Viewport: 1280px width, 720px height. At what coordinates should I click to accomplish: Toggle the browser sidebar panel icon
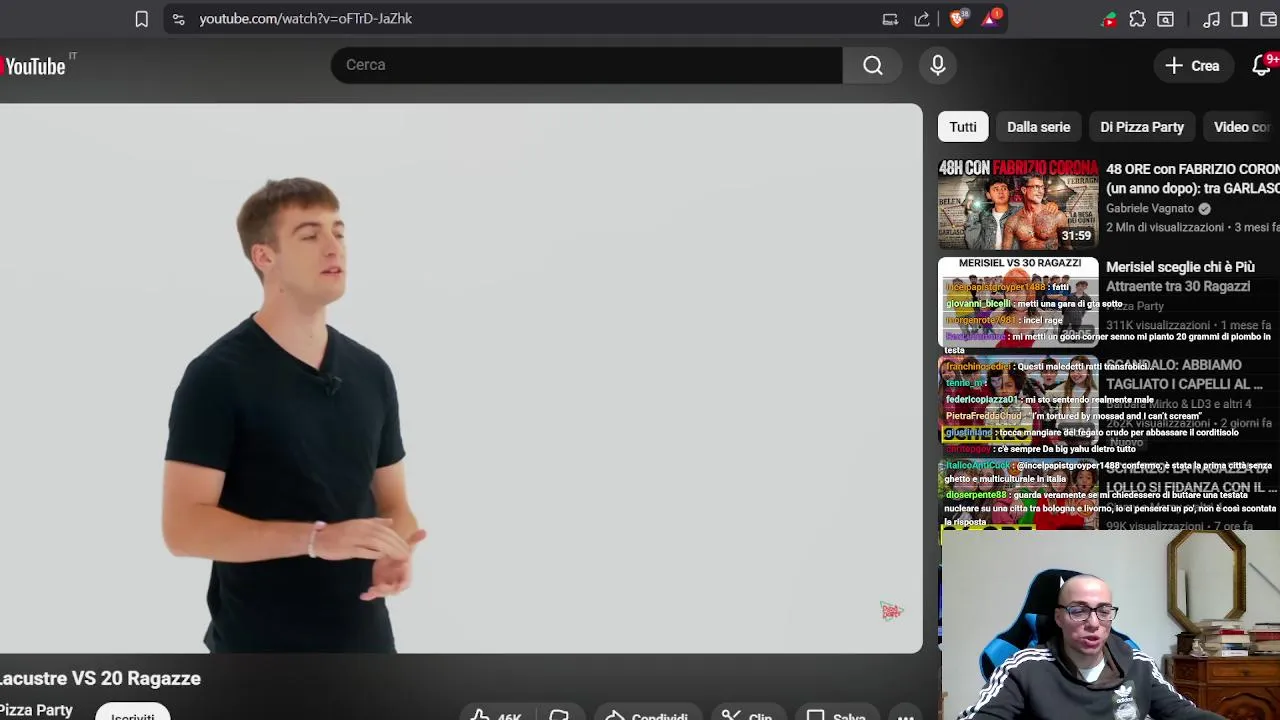pos(1239,19)
